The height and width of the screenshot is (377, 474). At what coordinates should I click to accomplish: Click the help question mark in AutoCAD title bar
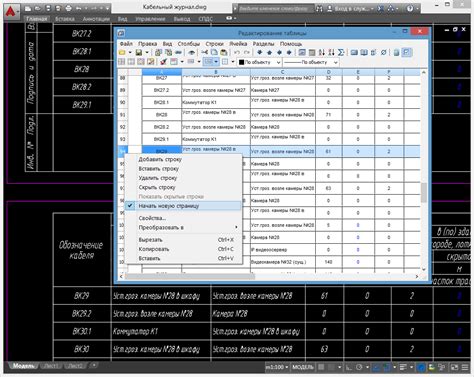tap(410, 8)
